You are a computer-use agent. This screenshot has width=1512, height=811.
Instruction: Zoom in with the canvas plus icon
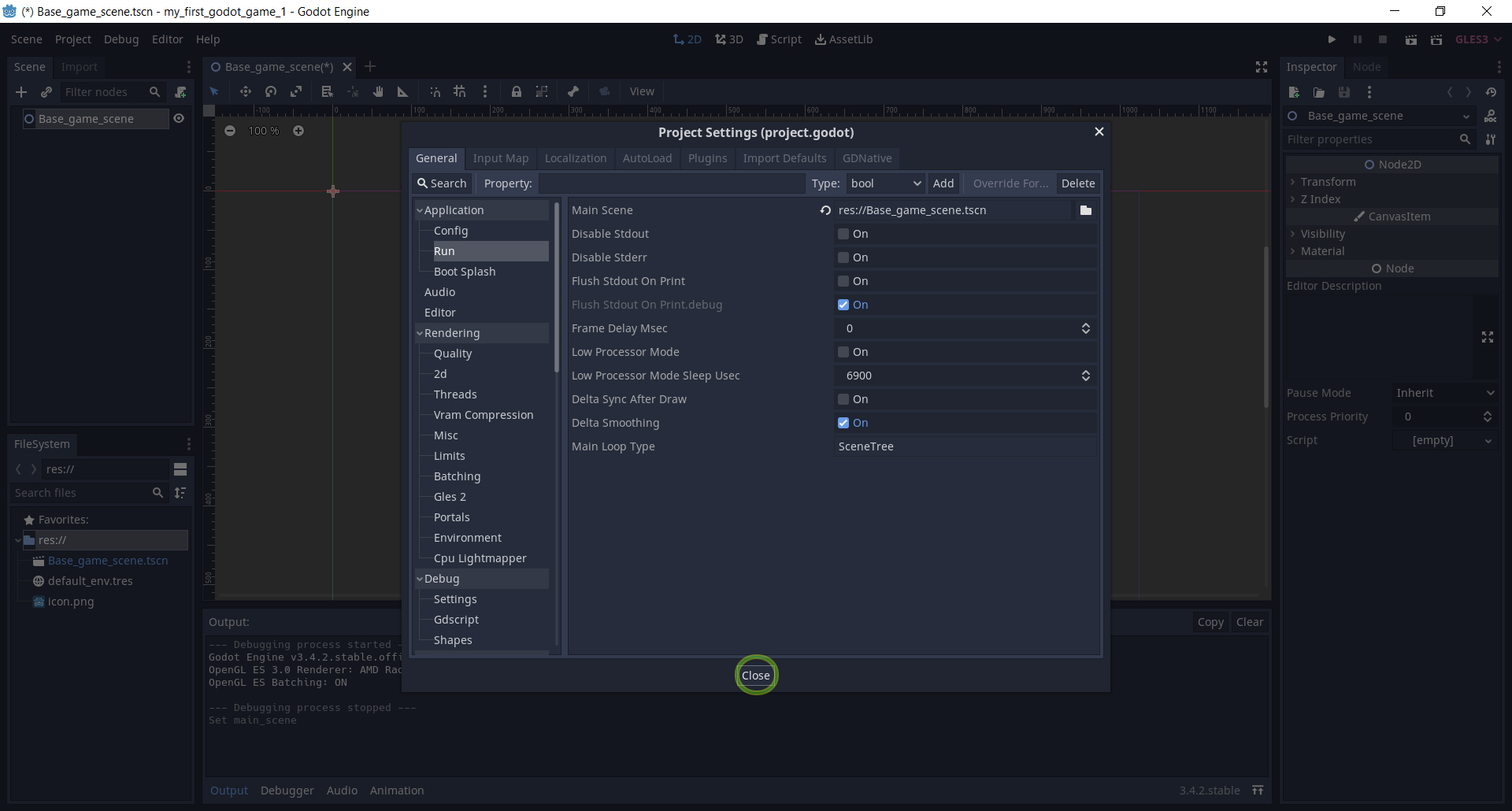pos(298,131)
